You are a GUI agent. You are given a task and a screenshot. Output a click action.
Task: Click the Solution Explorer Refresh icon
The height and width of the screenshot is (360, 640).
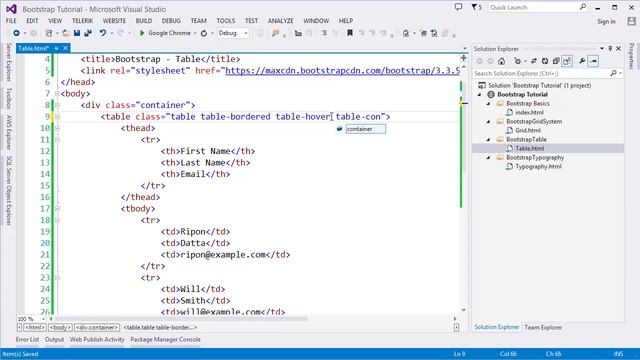tap(544, 61)
